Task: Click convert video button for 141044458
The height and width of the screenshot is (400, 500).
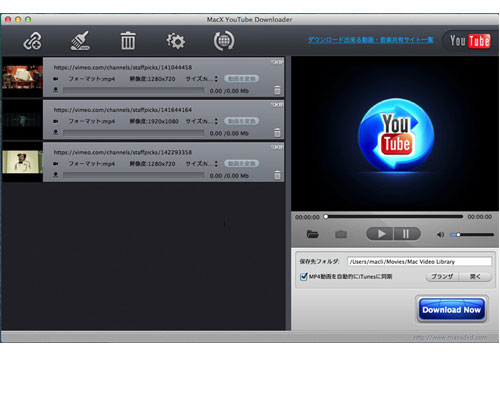Action: tap(242, 79)
